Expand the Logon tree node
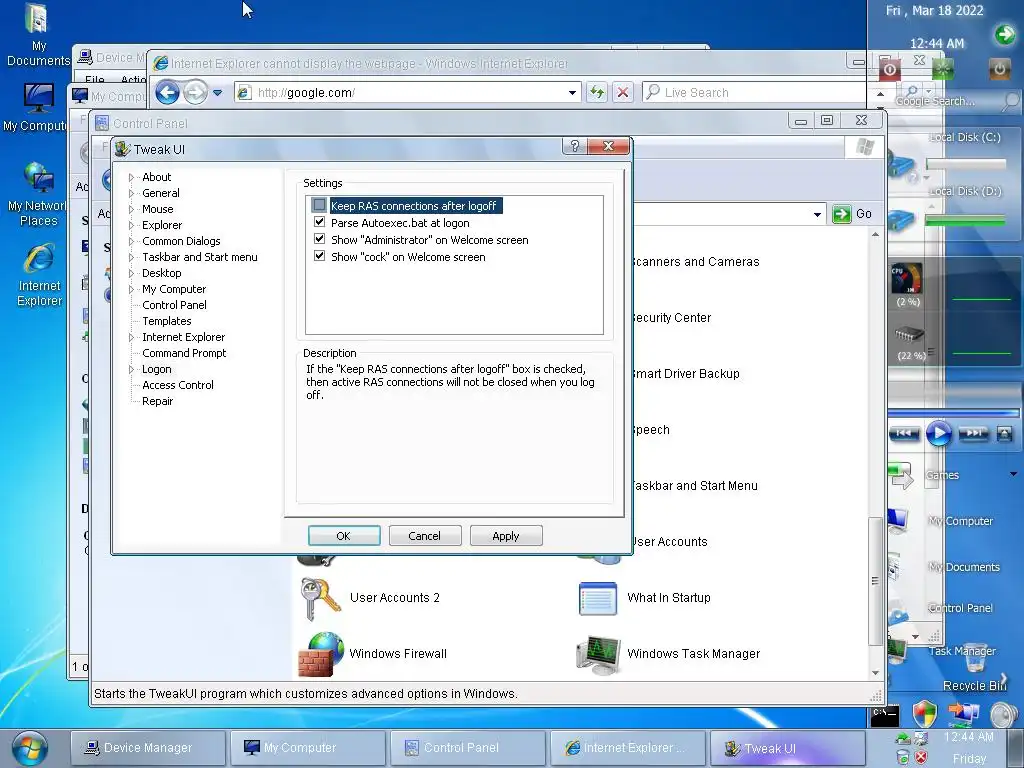1024x768 pixels. coord(131,369)
